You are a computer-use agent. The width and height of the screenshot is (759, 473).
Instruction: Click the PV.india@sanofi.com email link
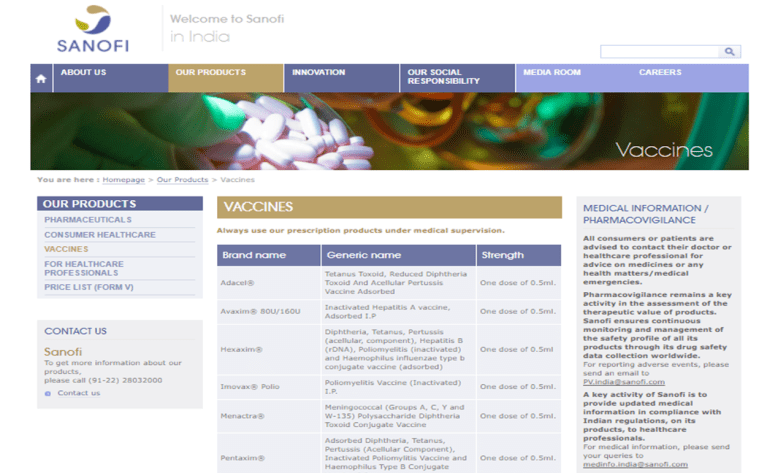click(623, 382)
